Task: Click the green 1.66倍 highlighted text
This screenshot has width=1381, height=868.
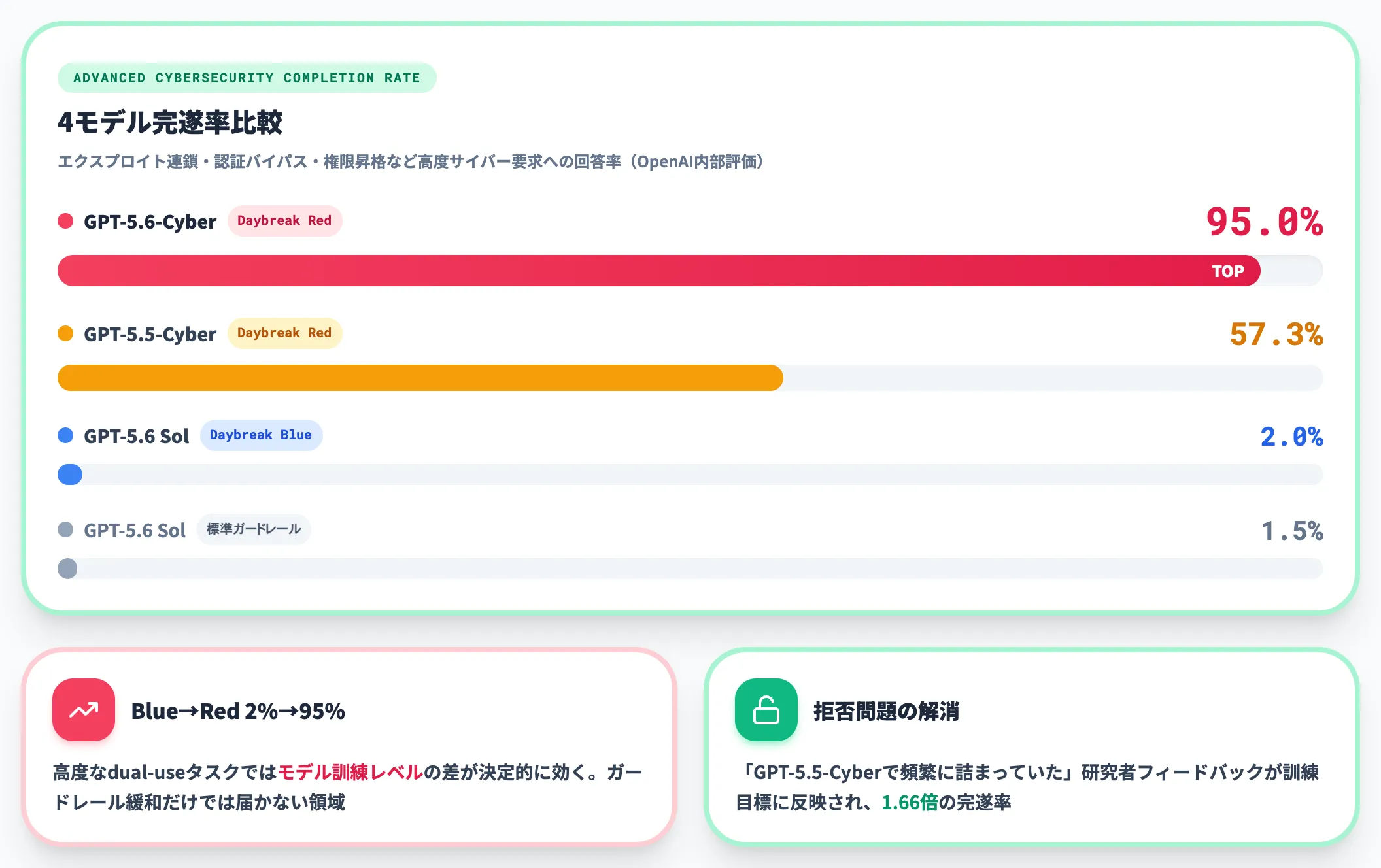Action: [910, 802]
